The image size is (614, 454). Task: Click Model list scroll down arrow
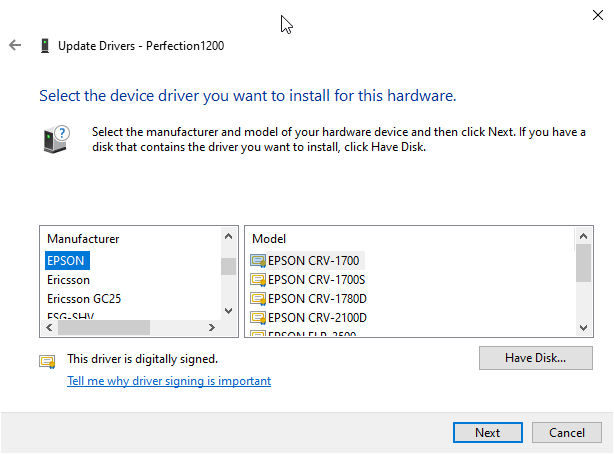[x=583, y=327]
